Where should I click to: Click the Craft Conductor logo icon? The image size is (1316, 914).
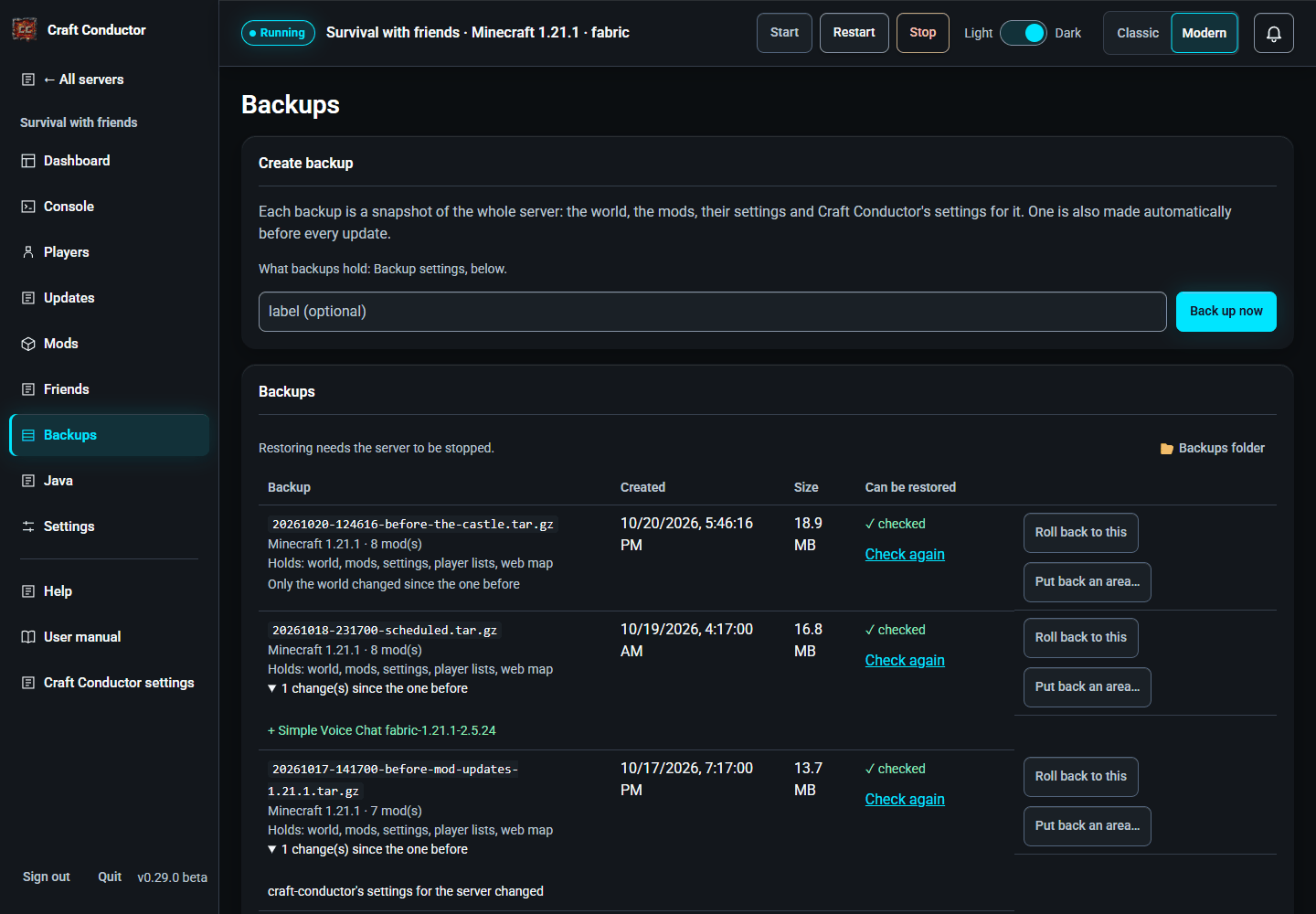pyautogui.click(x=25, y=30)
